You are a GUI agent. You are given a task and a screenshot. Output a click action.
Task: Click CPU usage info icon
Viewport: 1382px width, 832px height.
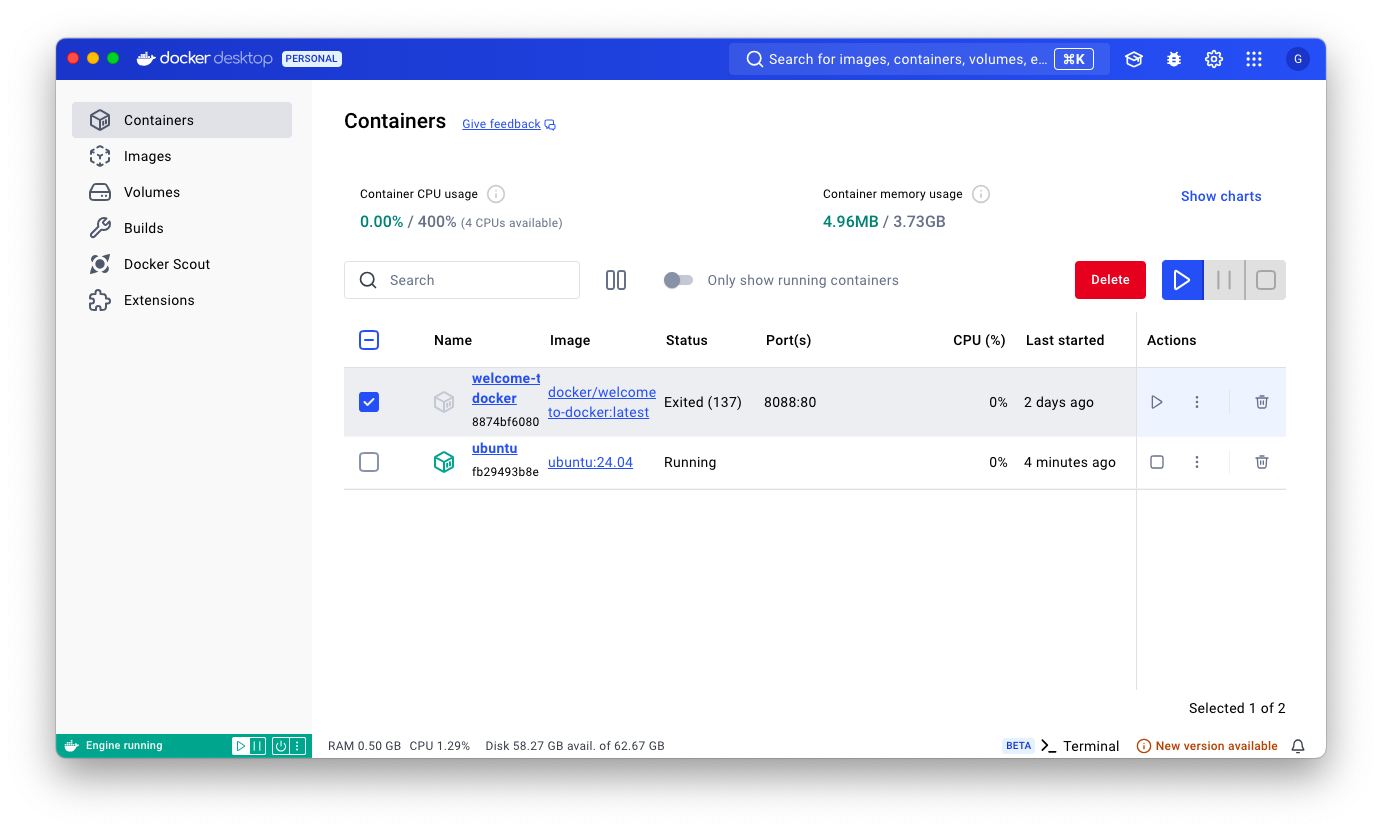[496, 194]
